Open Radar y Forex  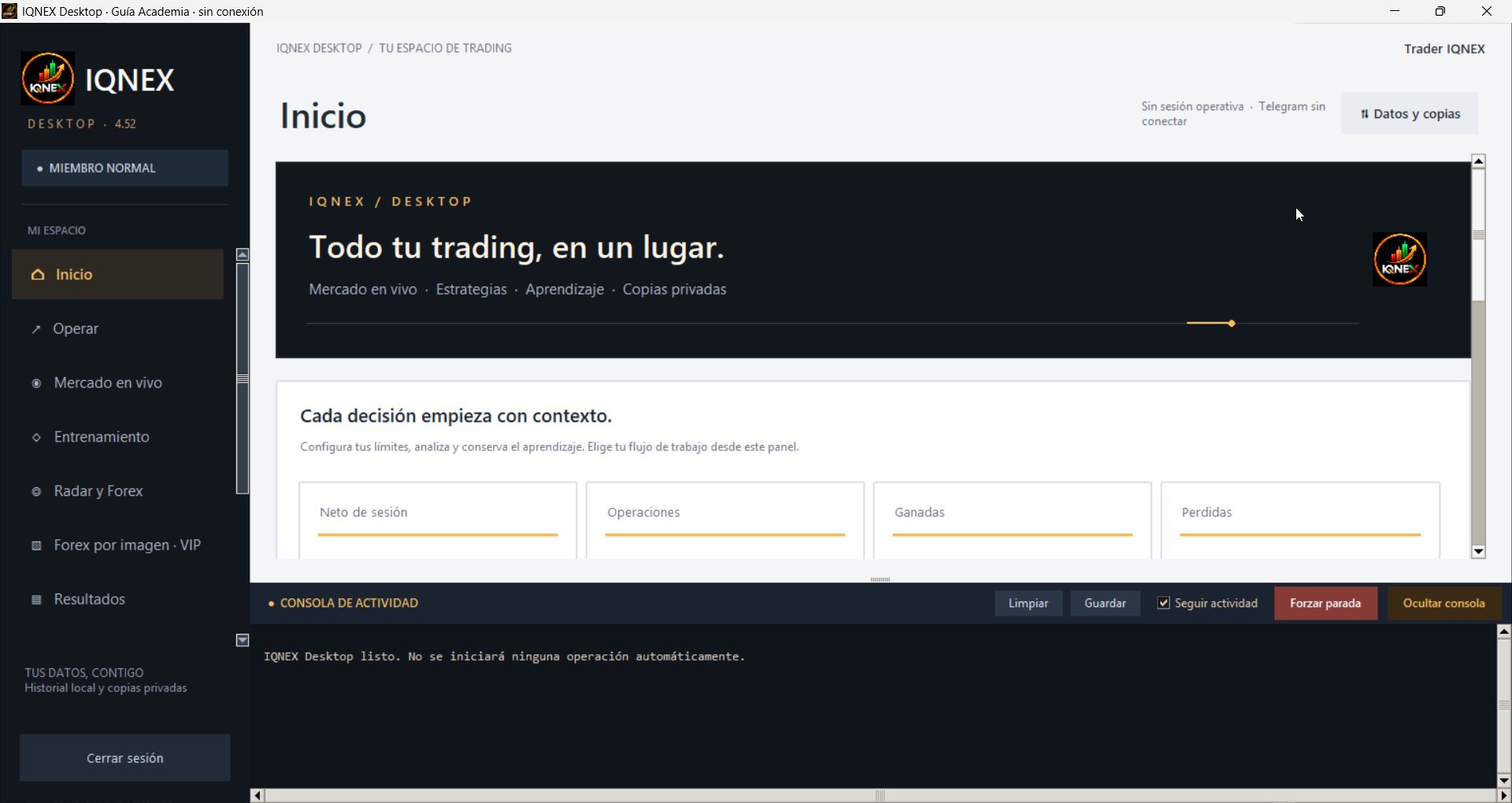[x=117, y=491]
